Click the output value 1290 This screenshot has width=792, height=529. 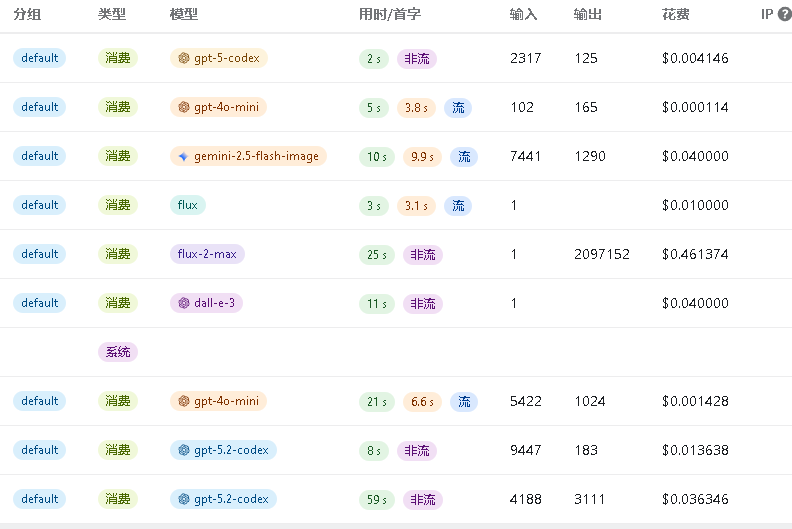coord(590,156)
